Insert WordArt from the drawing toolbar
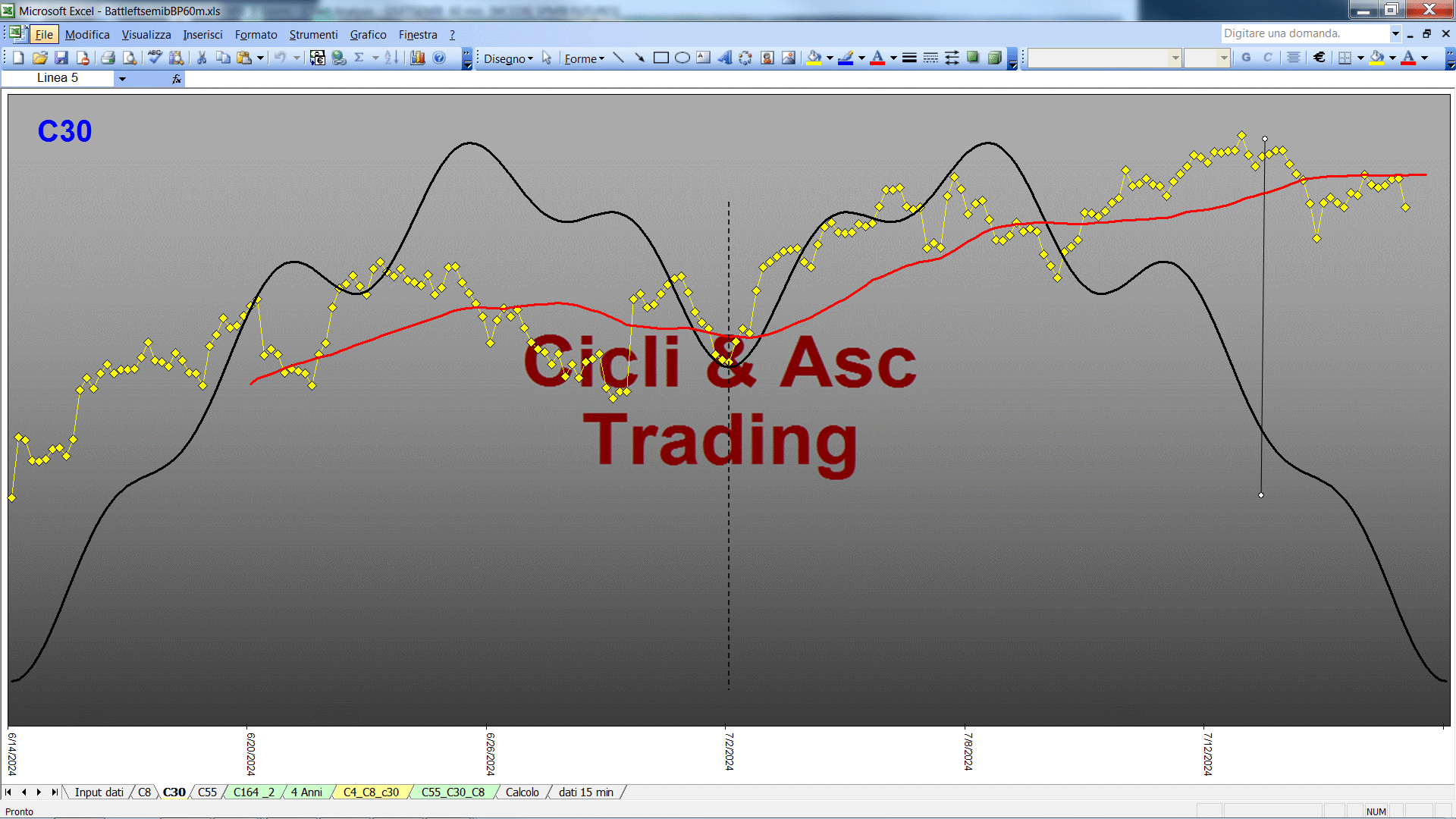The height and width of the screenshot is (819, 1456). point(725,58)
